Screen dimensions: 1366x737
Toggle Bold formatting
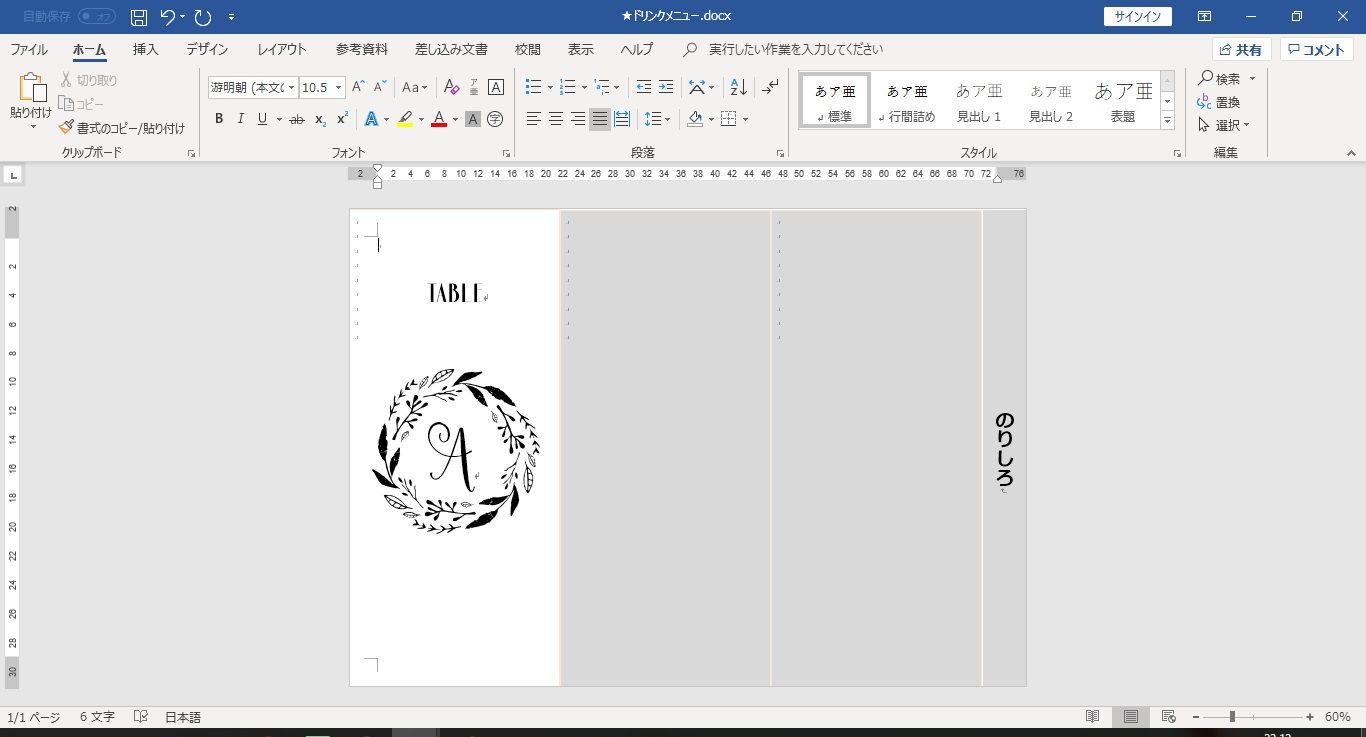coord(219,119)
